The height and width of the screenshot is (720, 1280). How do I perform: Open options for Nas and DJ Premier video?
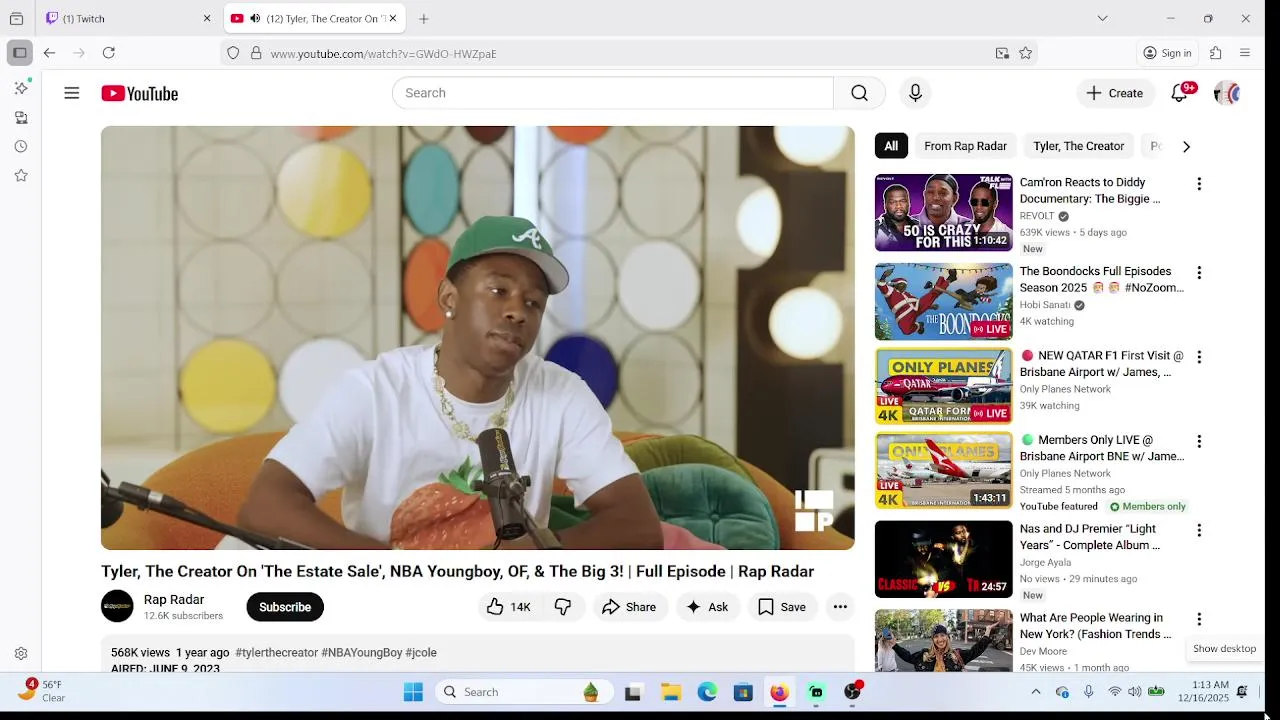click(1199, 530)
